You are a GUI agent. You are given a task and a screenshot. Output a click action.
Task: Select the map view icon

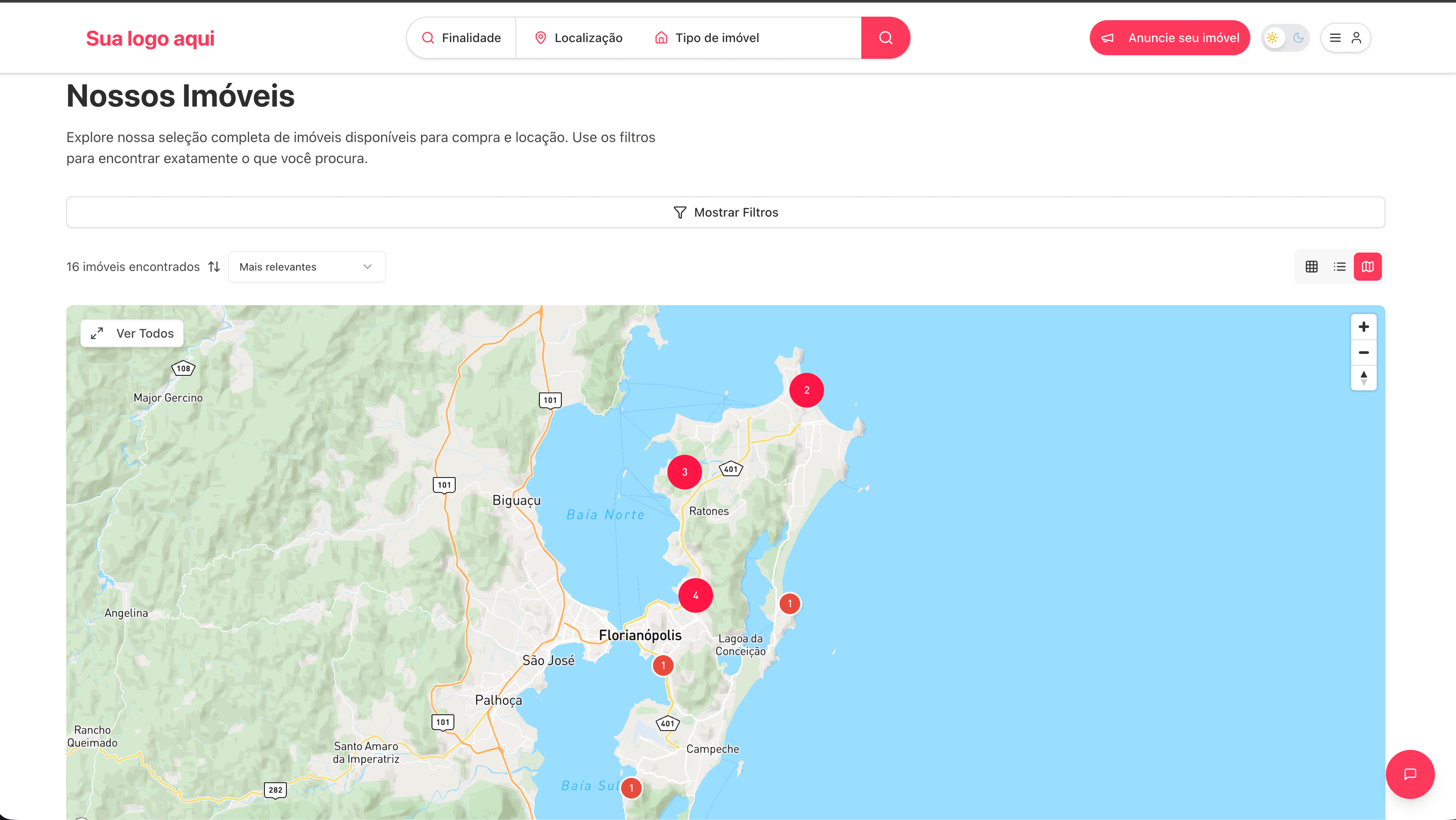coord(1368,266)
